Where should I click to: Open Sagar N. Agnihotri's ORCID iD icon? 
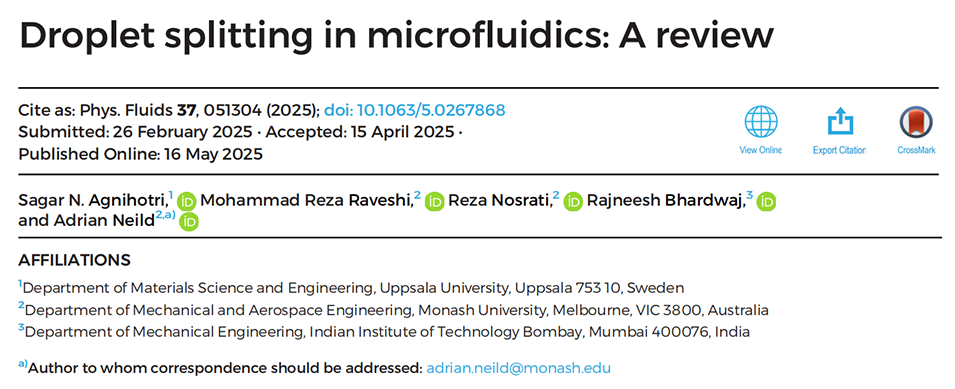[188, 202]
